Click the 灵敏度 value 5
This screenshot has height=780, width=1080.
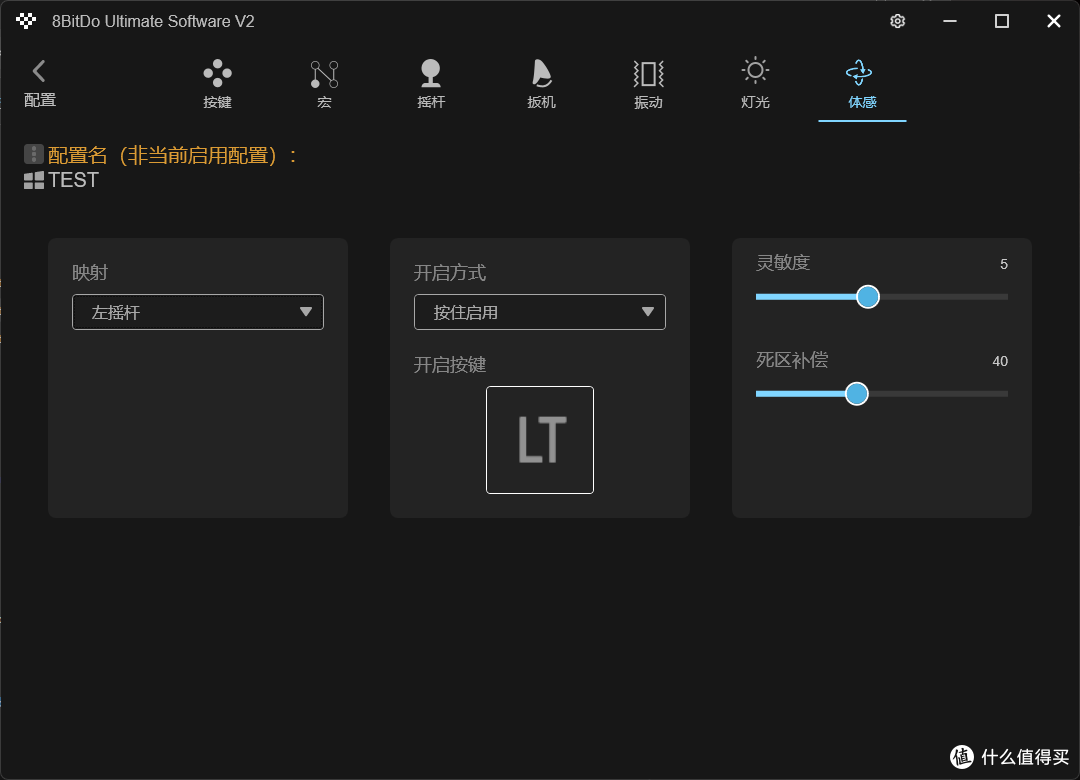click(1004, 265)
